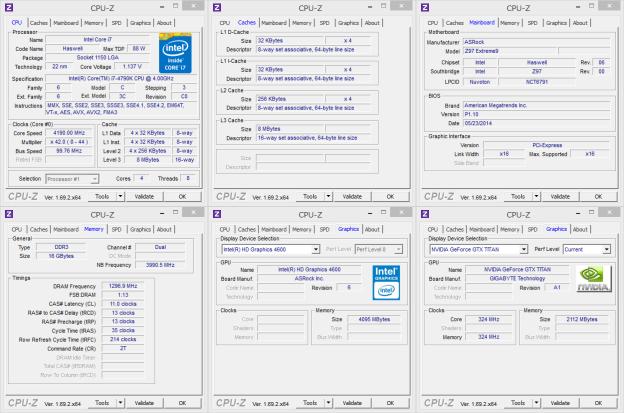The width and height of the screenshot is (624, 413).
Task: Open the Tools arrow in the Caches window
Action: 328,197
